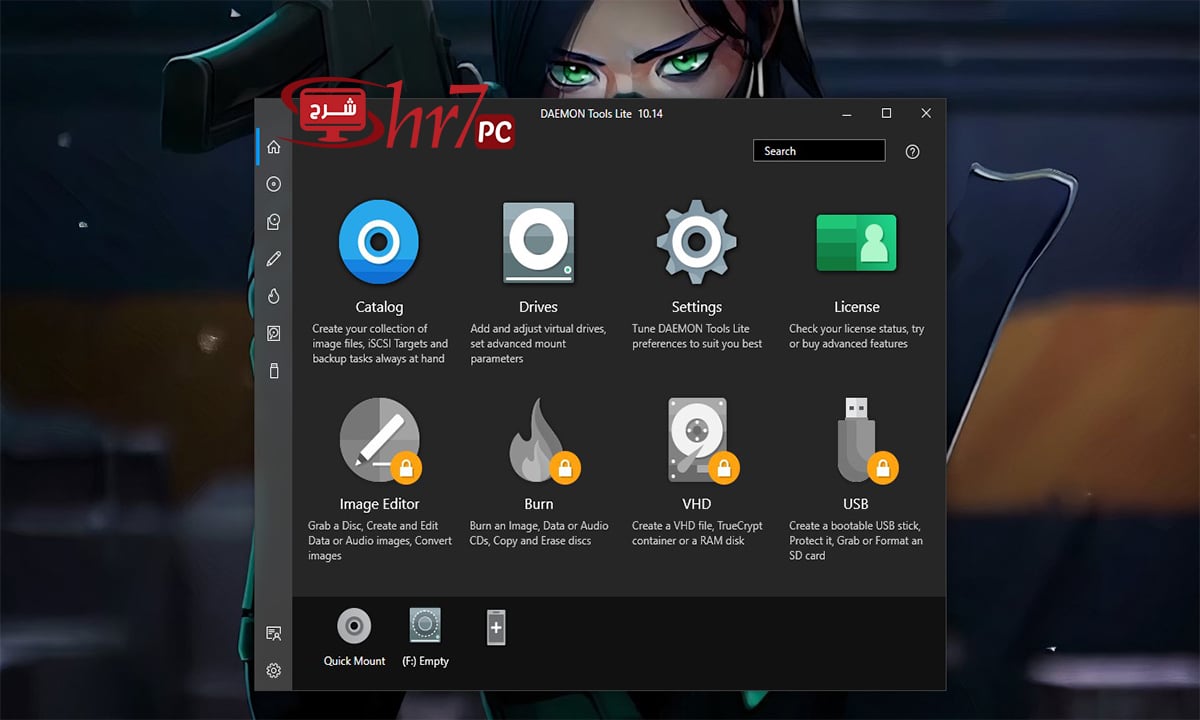
Task: Click the flame Burn icon in sidebar
Action: [273, 295]
